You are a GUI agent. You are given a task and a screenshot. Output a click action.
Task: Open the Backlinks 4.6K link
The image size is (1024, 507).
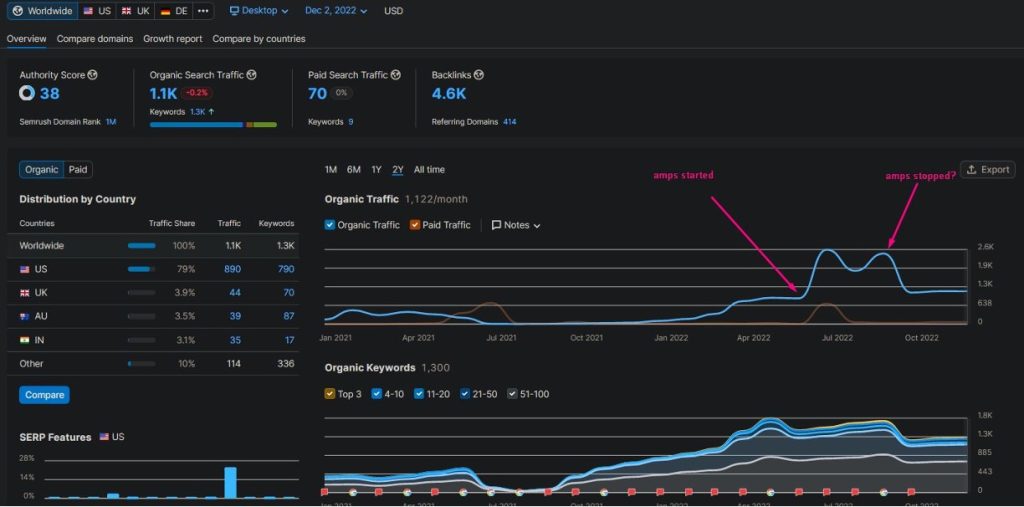pos(449,93)
